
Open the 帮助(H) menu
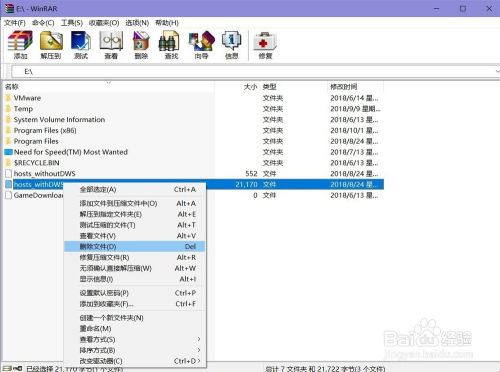[167, 23]
